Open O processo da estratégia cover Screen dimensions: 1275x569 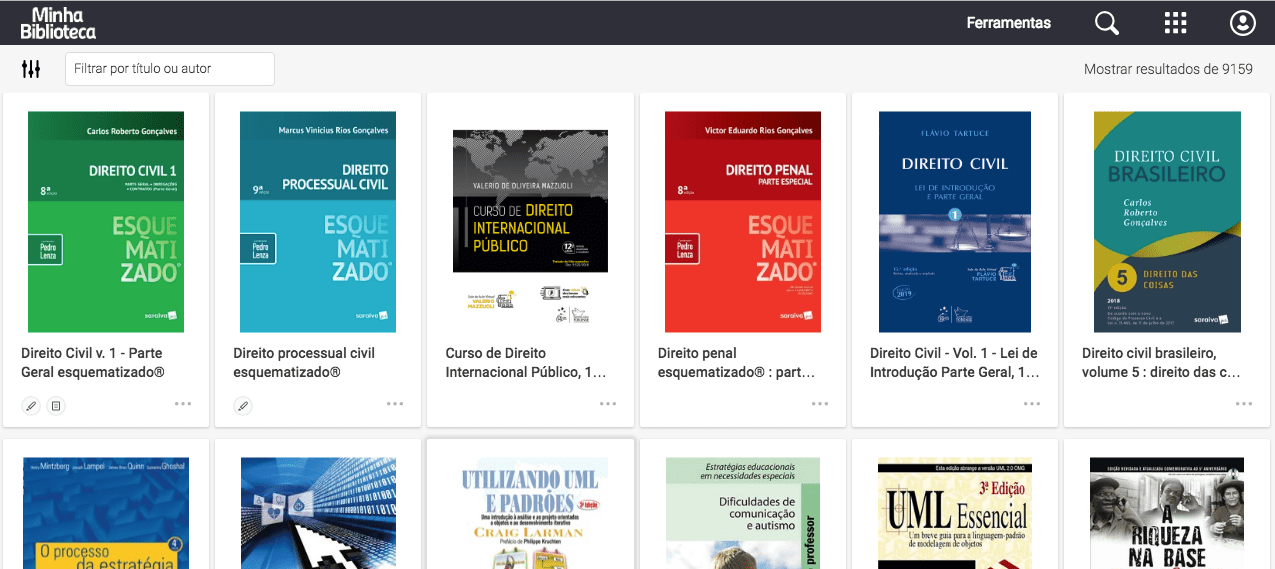pos(106,513)
